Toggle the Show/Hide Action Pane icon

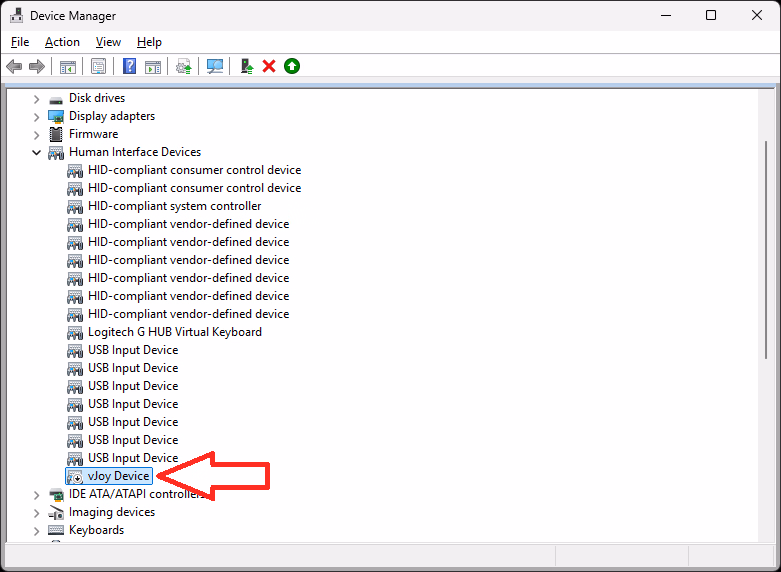pos(153,66)
